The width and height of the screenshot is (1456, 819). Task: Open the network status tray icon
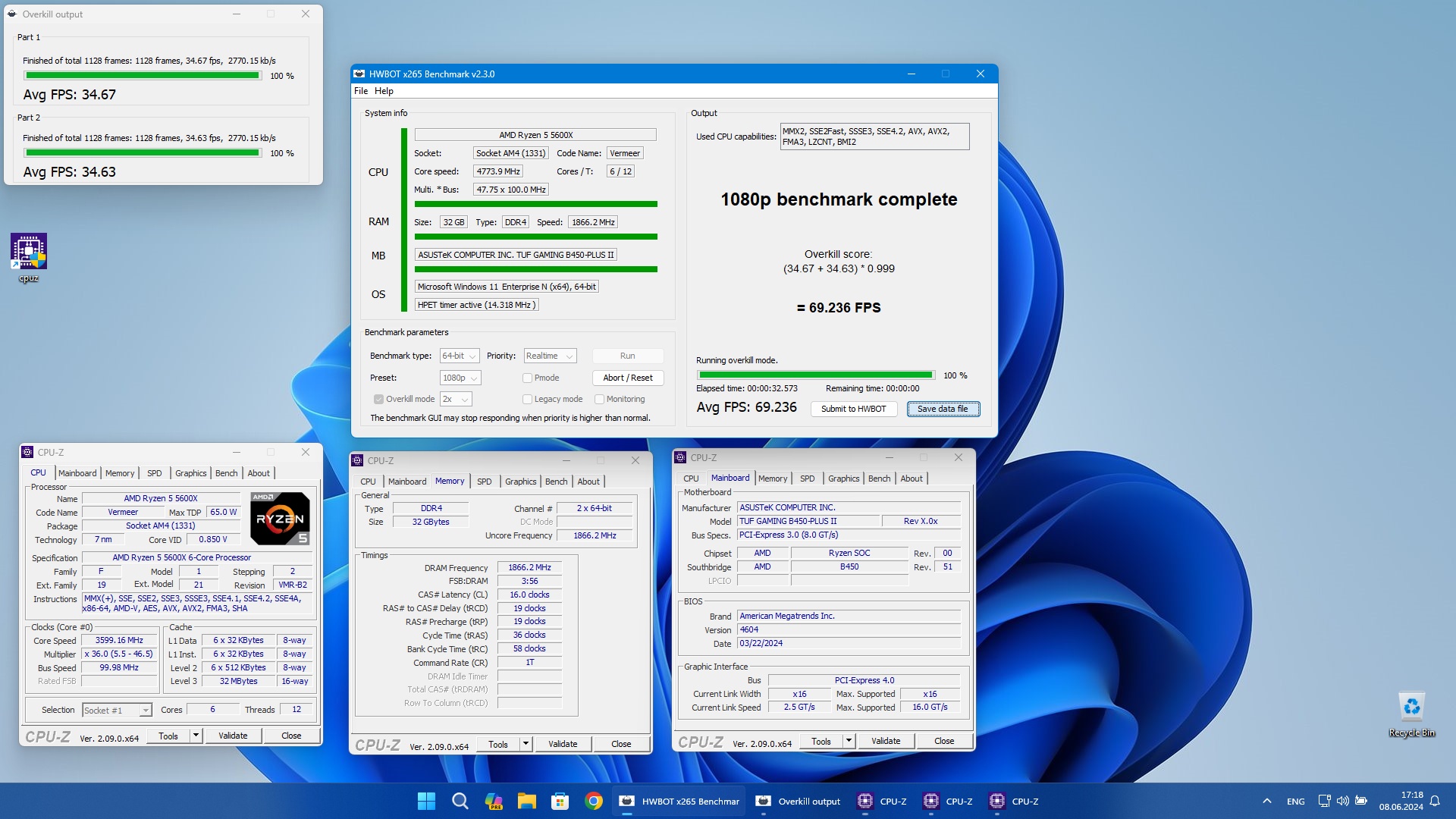1324,801
